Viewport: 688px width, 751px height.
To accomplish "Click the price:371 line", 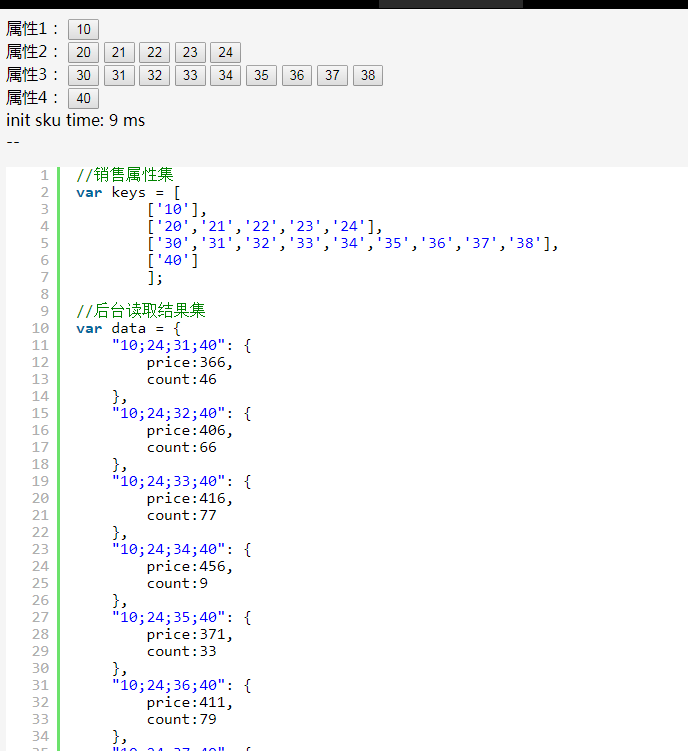I will tap(190, 635).
